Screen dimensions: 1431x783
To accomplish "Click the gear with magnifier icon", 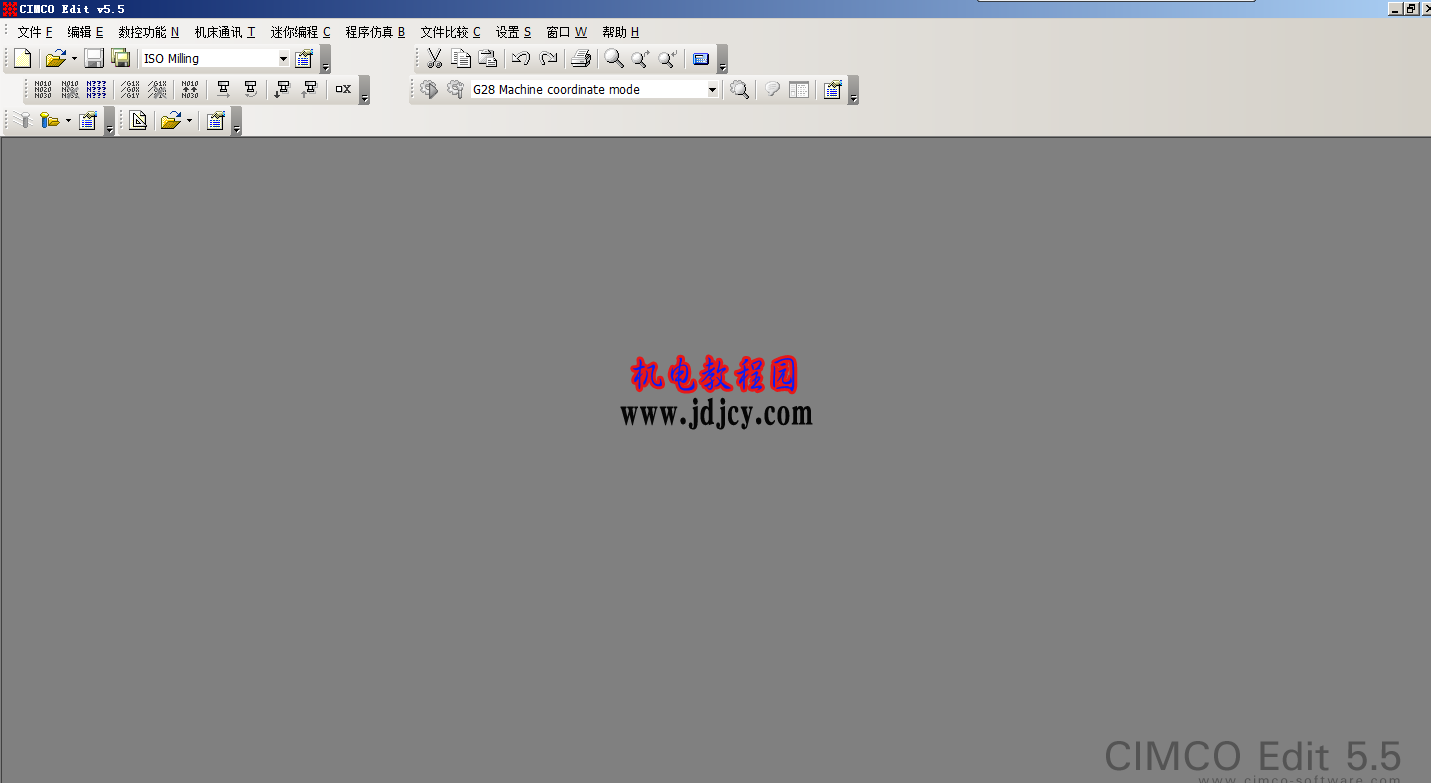I will click(x=739, y=90).
